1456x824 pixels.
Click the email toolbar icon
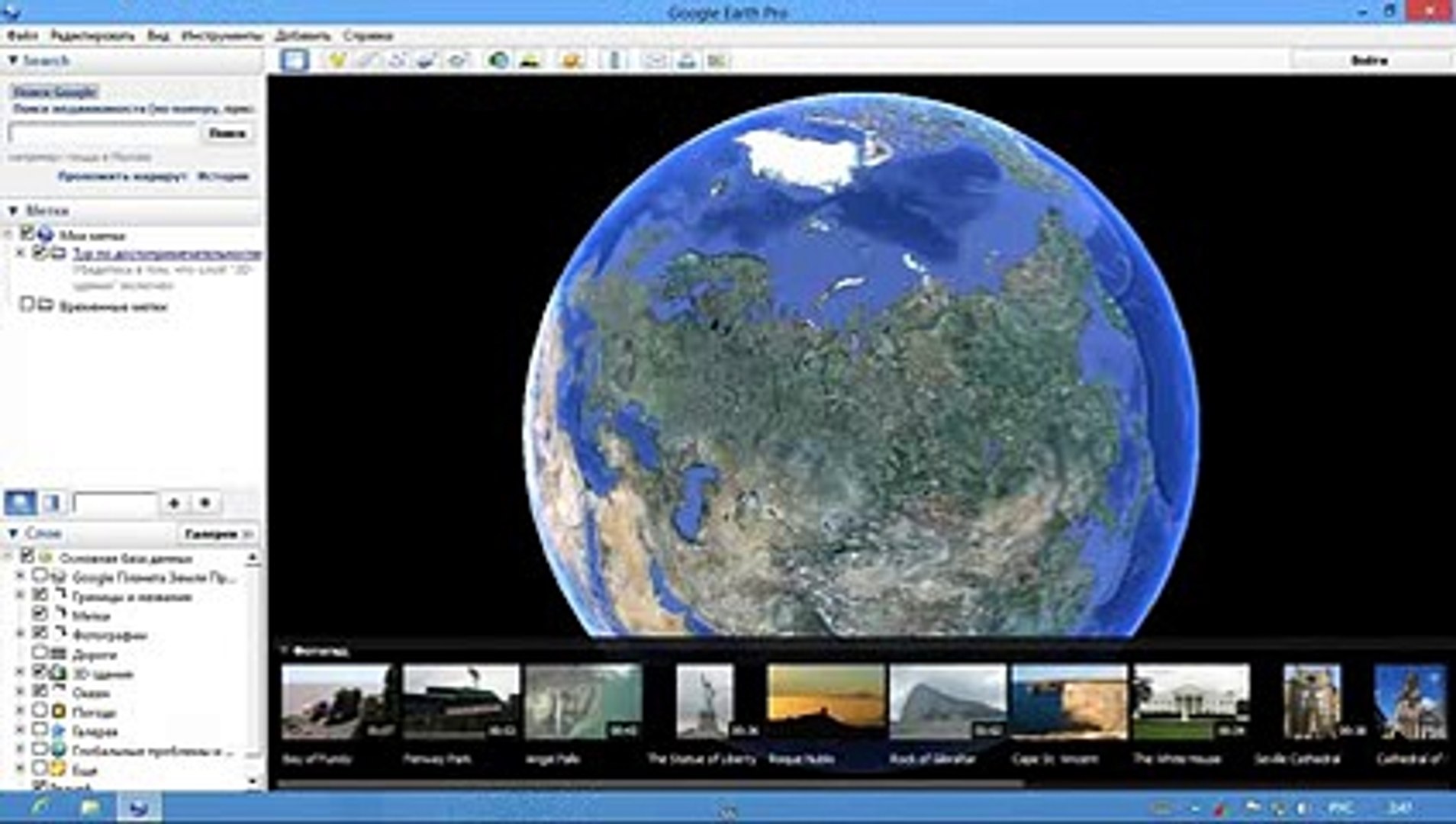click(655, 60)
